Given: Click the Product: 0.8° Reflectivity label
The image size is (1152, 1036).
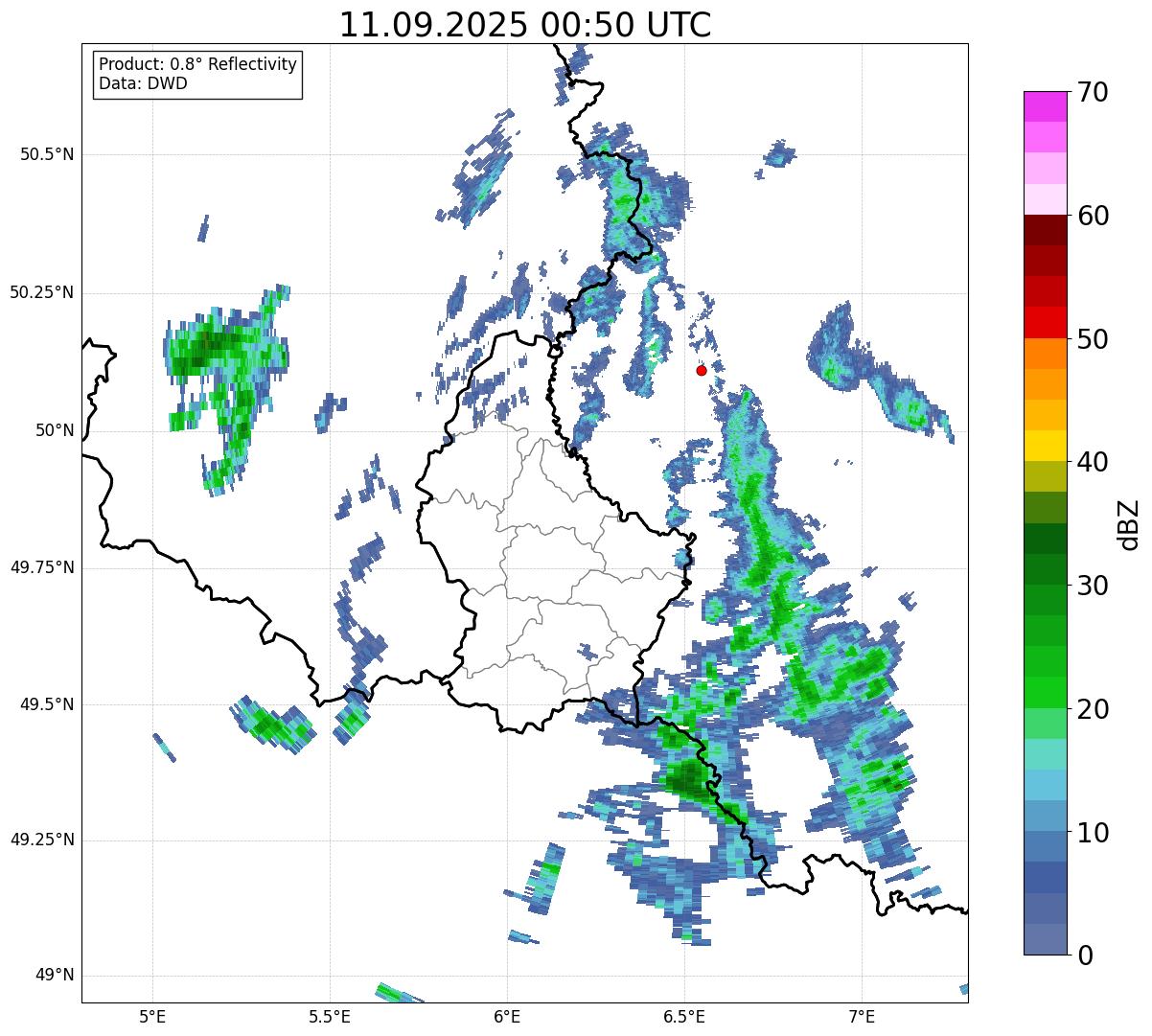Looking at the screenshot, I should tap(198, 64).
